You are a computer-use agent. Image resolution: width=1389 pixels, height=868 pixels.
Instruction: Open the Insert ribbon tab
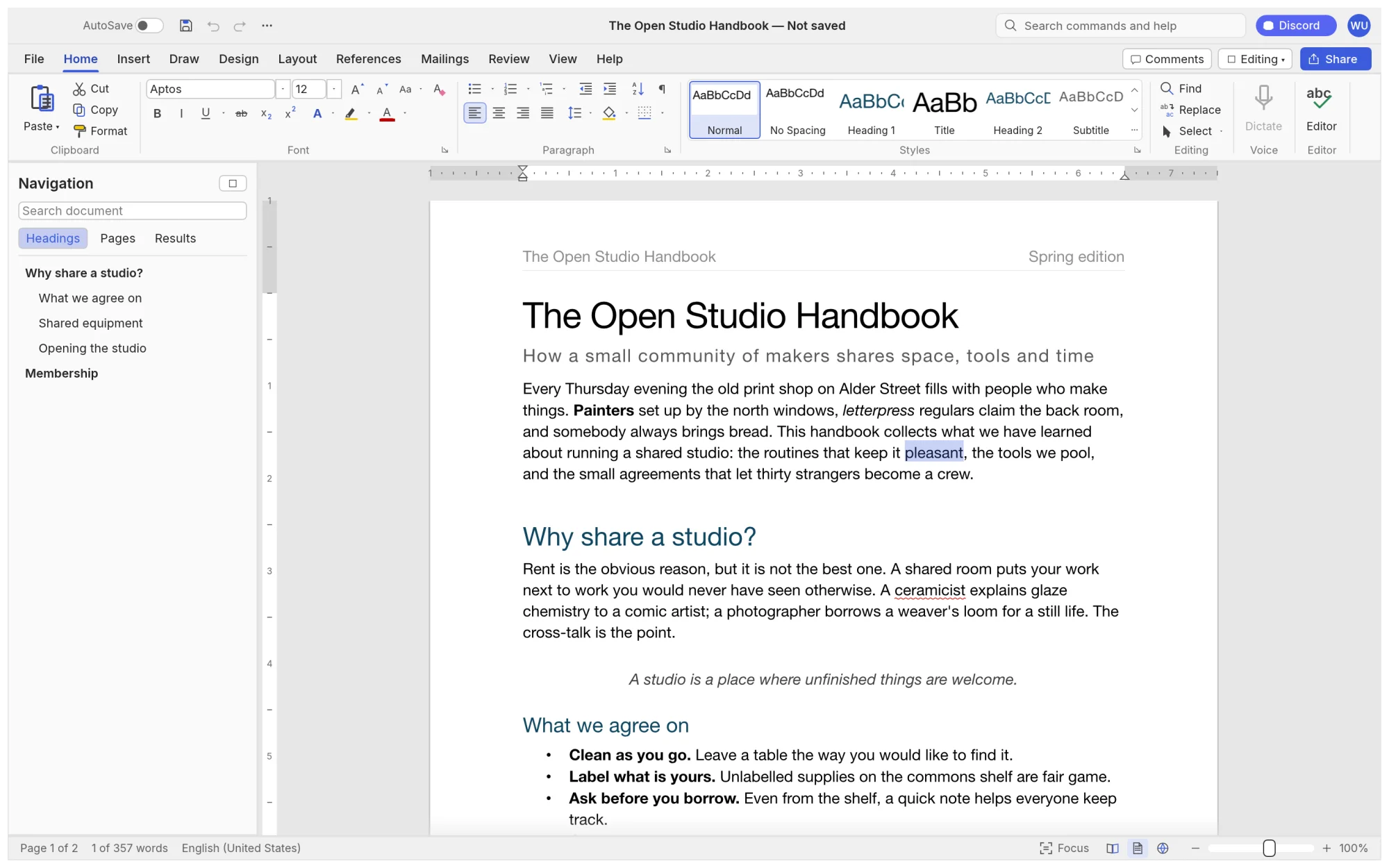(133, 59)
